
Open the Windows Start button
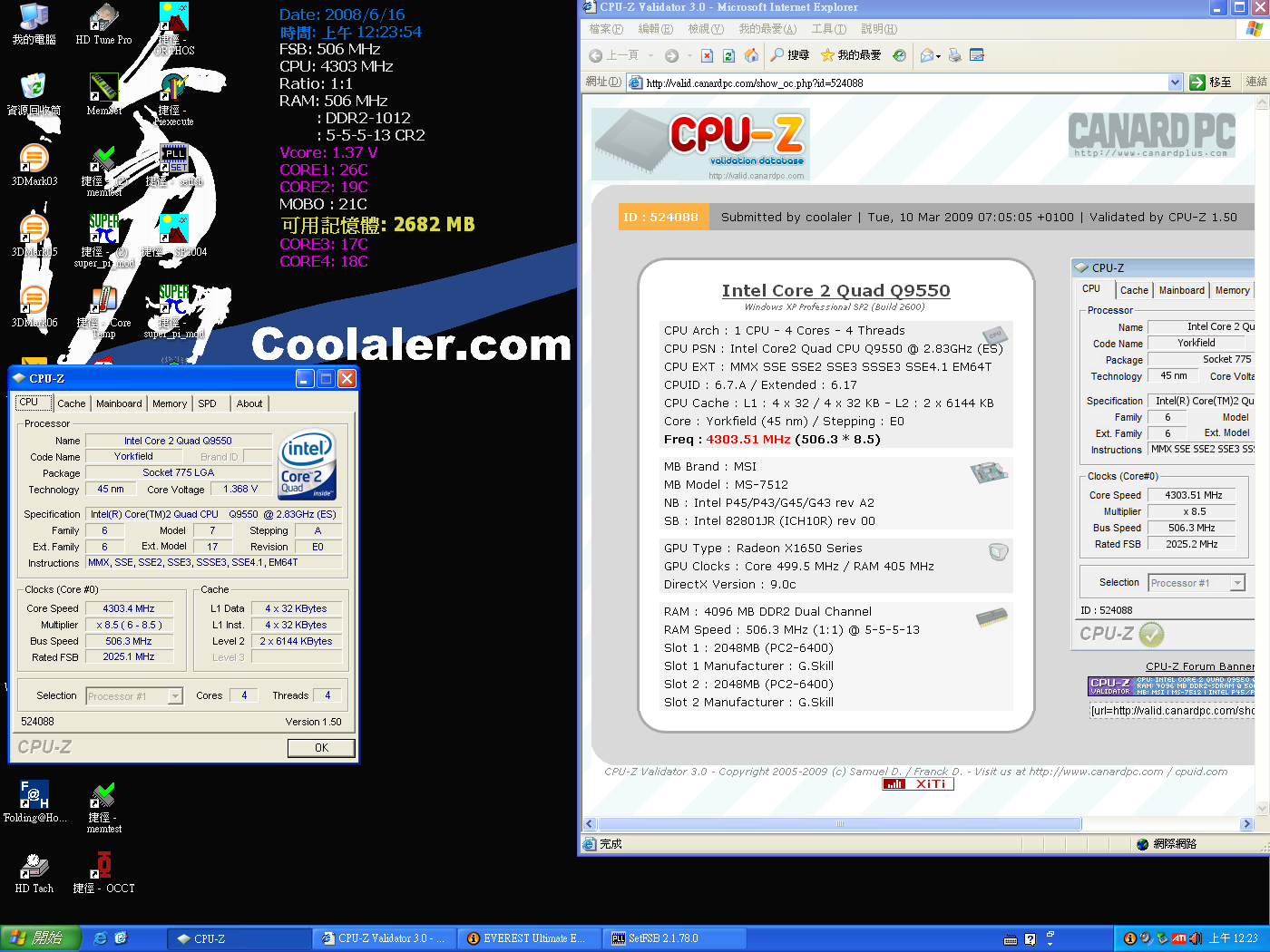tap(41, 938)
